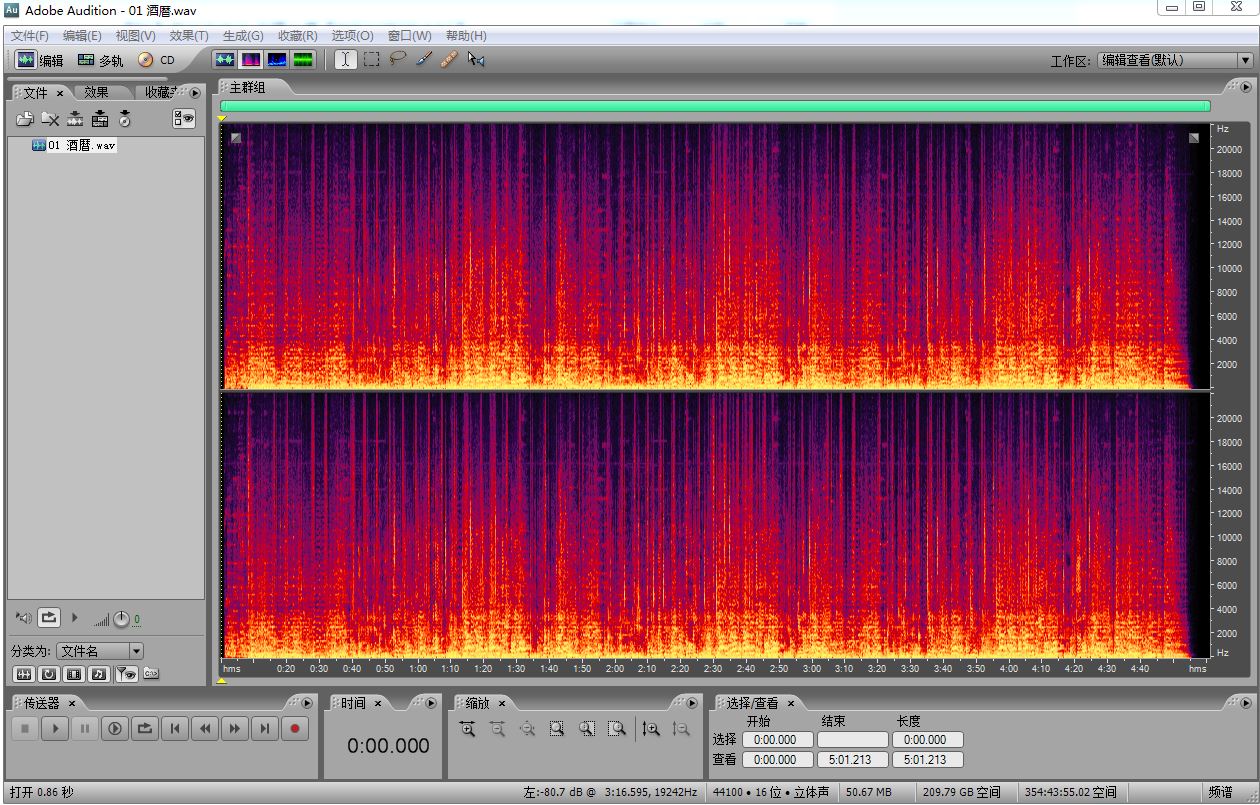The image size is (1260, 805).
Task: Toggle show video files filter icon
Action: [x=73, y=674]
